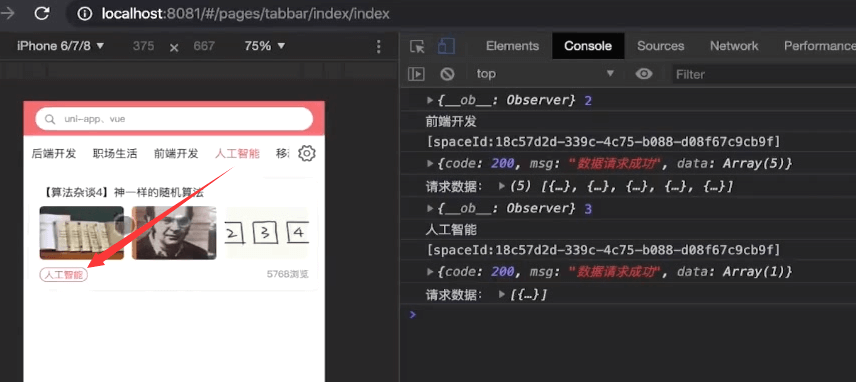
Task: Open the Network tab
Action: [x=734, y=46]
